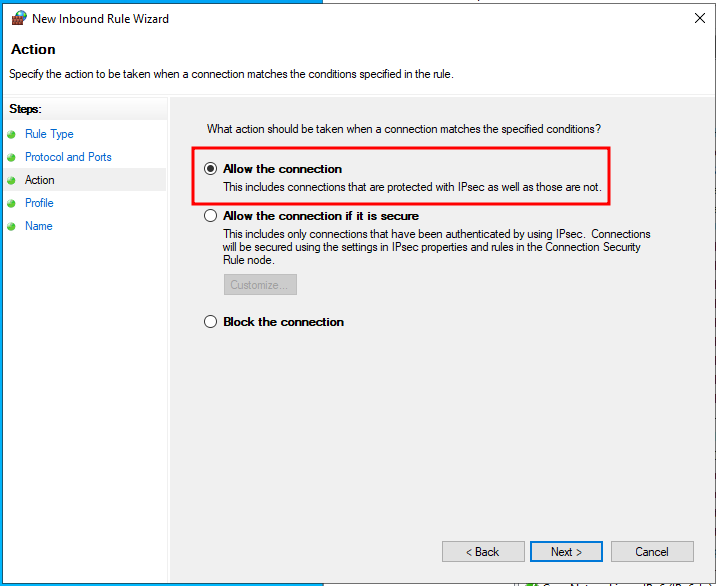
Task: Jump to the Profile step
Action: click(39, 203)
